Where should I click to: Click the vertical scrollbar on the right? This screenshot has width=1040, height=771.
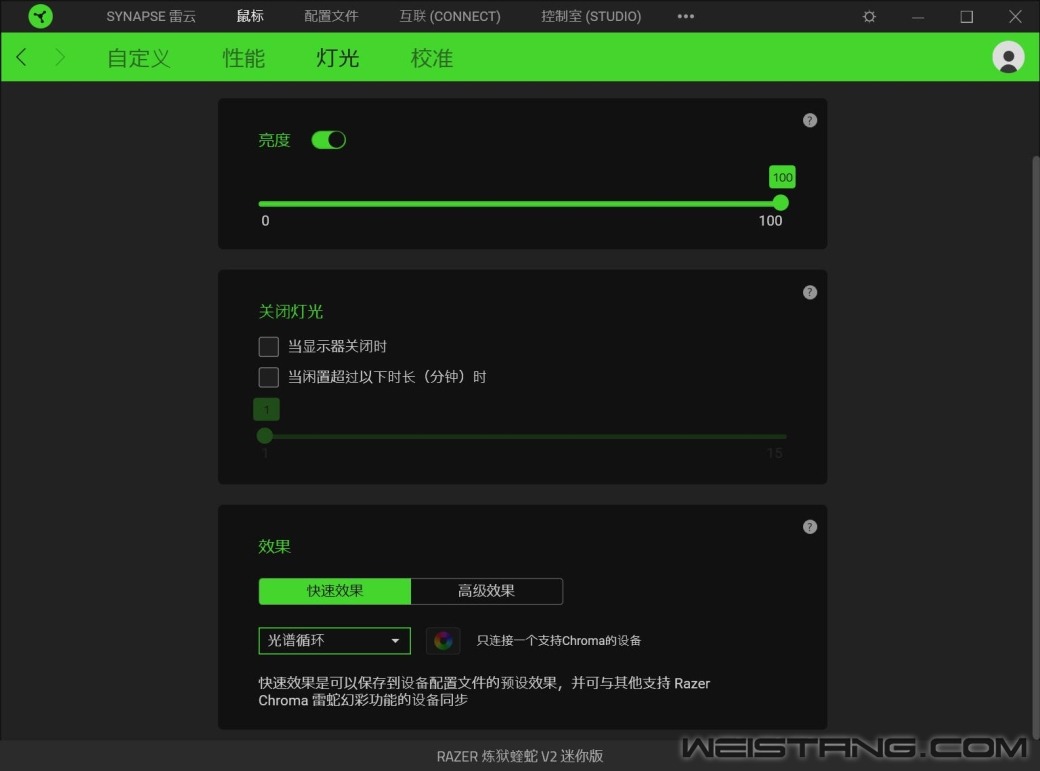[1035, 447]
